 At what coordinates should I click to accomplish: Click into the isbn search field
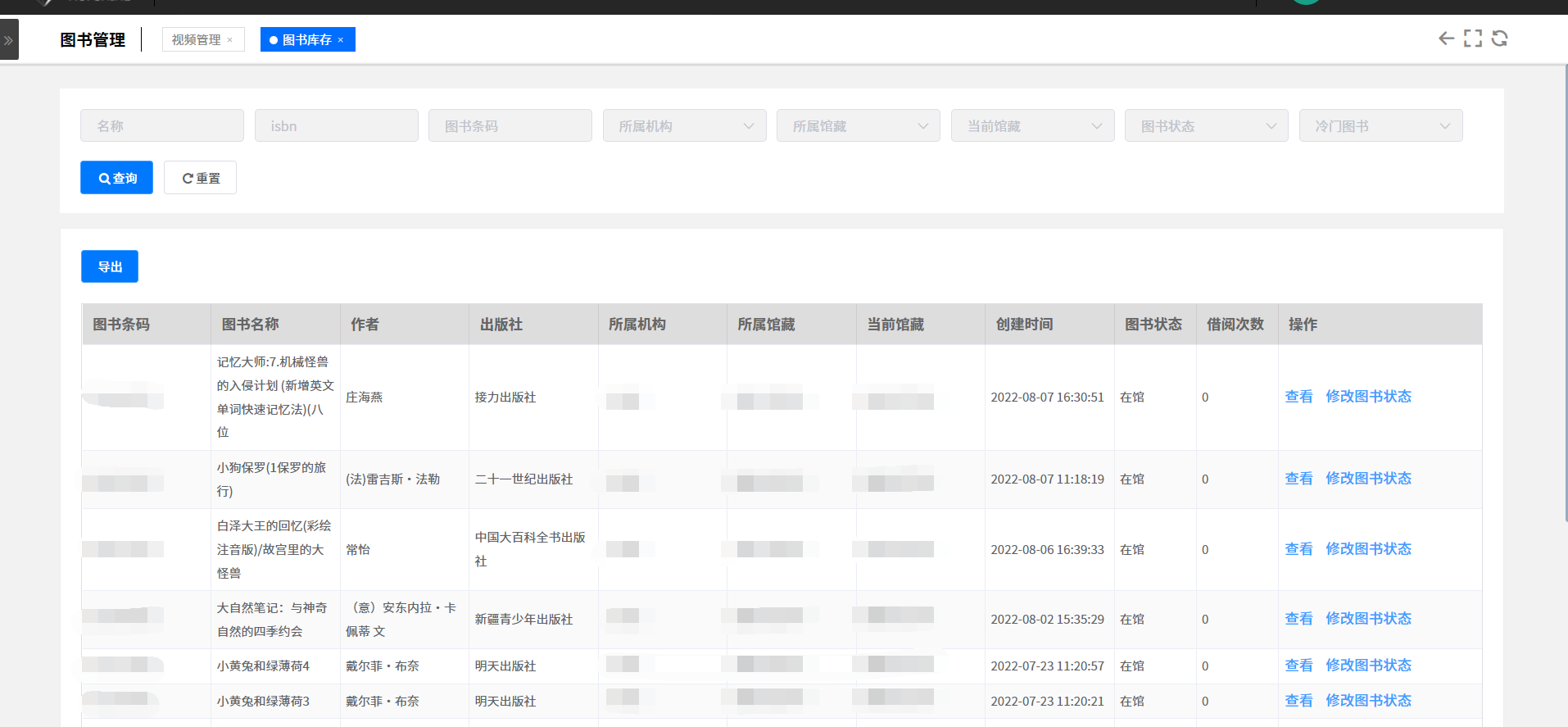tap(336, 126)
